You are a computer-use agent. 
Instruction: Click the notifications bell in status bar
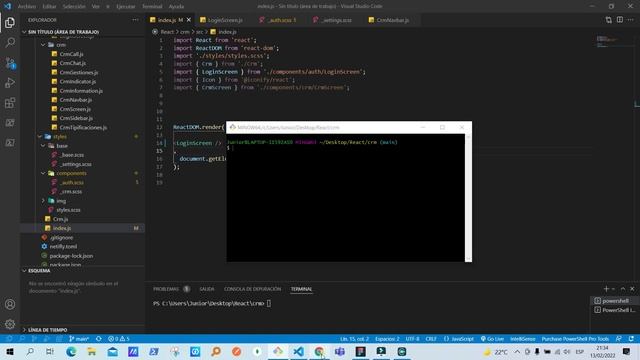(x=631, y=339)
